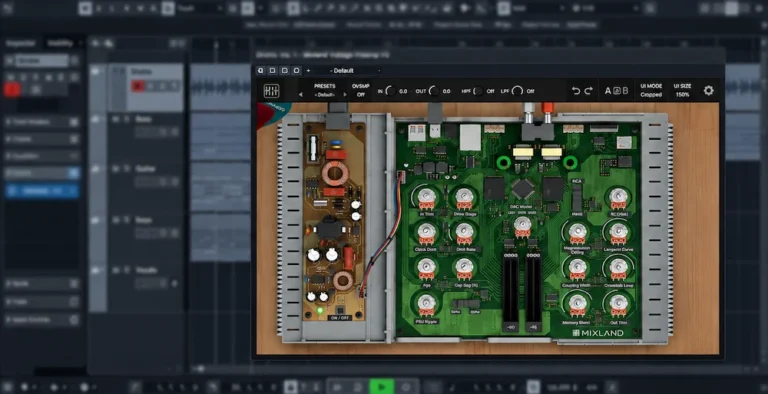
Task: Click the OUT gain knob
Action: [x=434, y=91]
